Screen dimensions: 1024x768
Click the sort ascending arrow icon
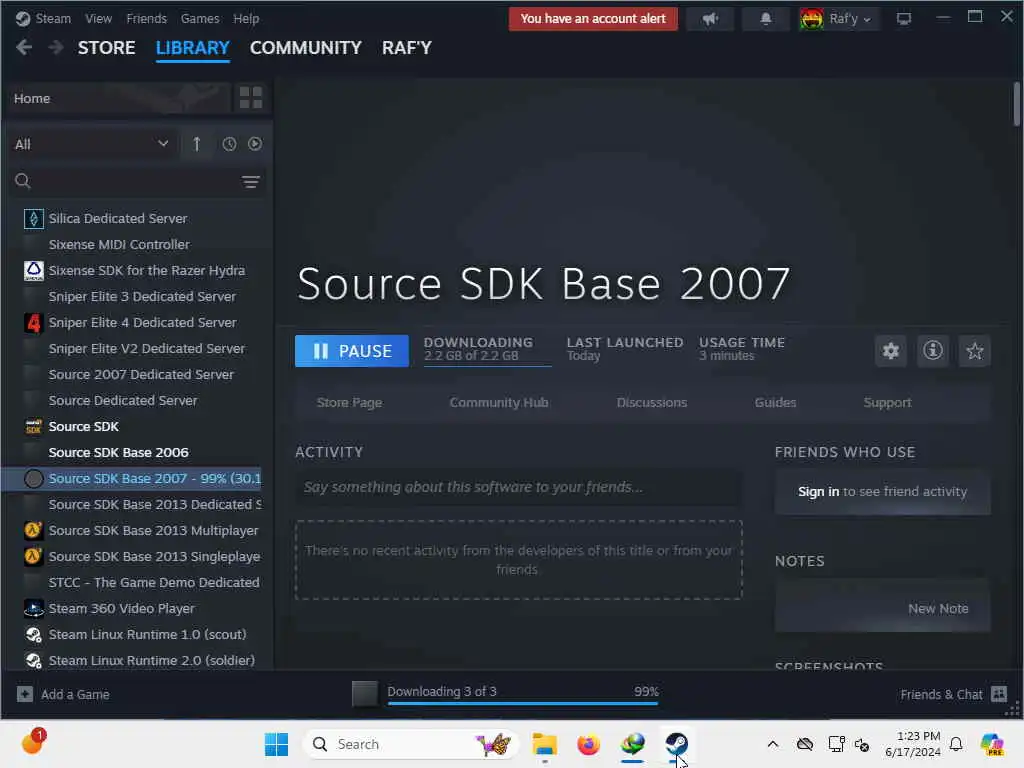click(197, 144)
